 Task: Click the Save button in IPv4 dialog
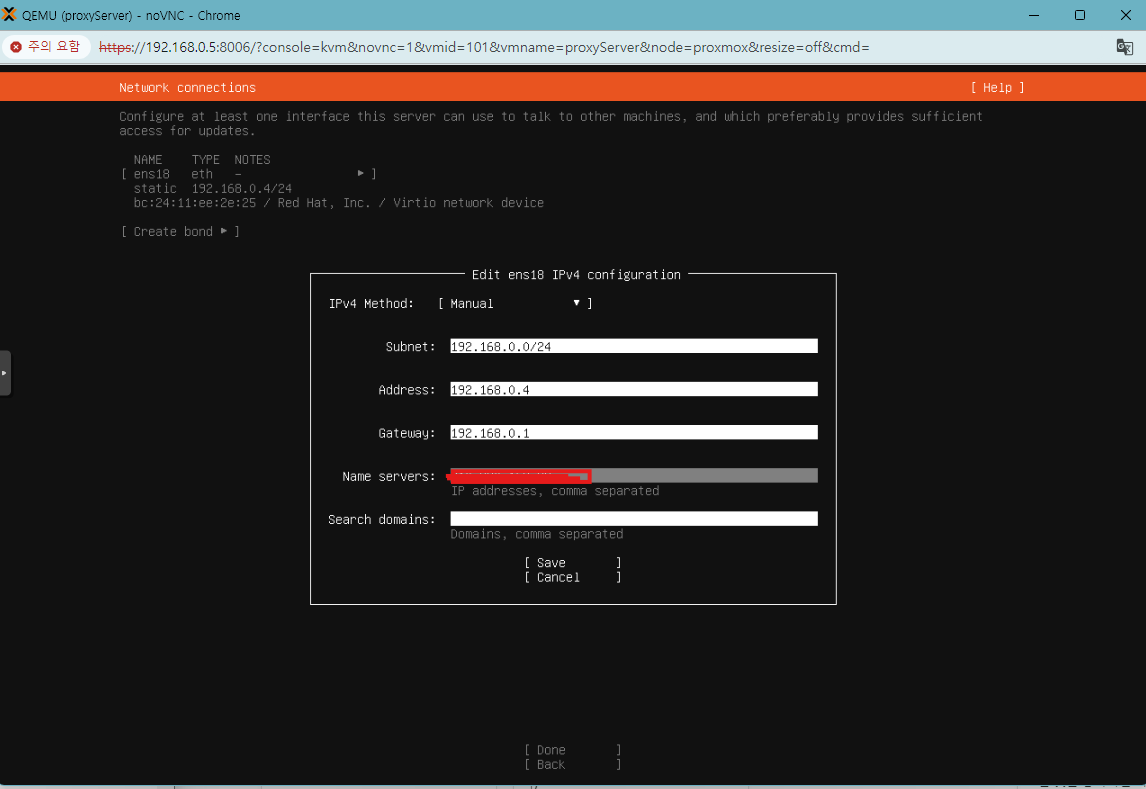tap(573, 563)
